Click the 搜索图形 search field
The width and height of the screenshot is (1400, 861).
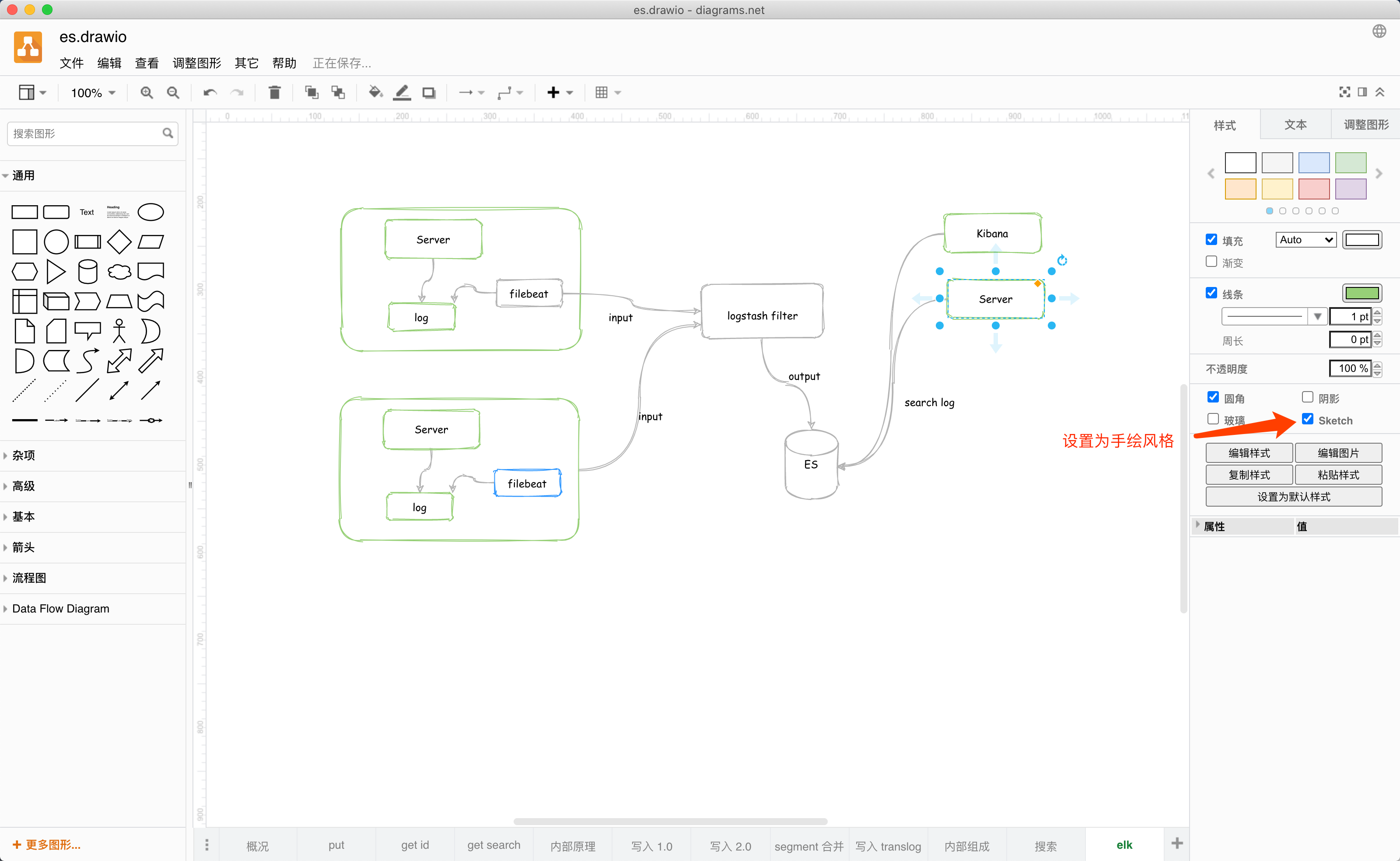[x=85, y=133]
